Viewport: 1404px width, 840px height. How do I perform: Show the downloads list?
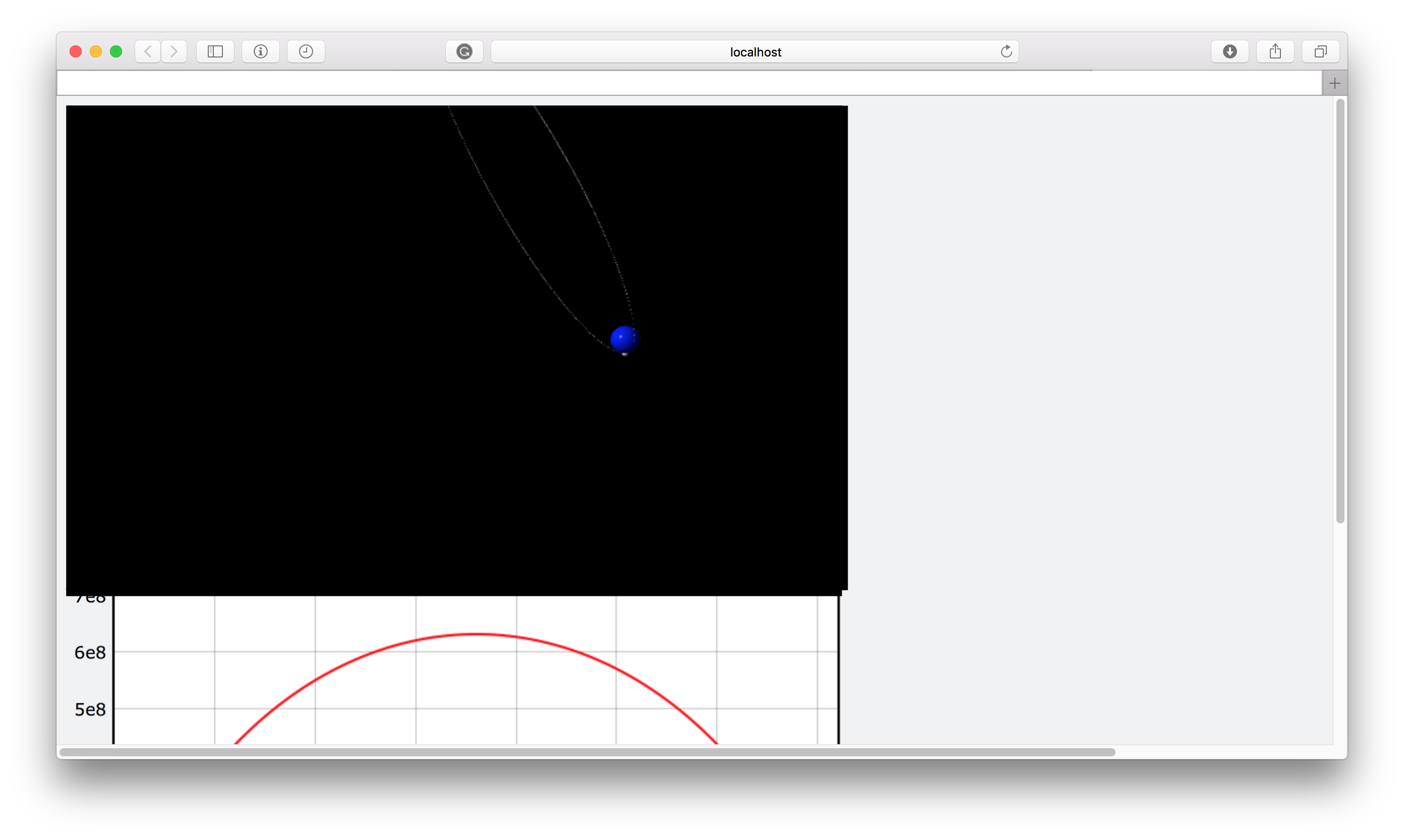click(1230, 51)
